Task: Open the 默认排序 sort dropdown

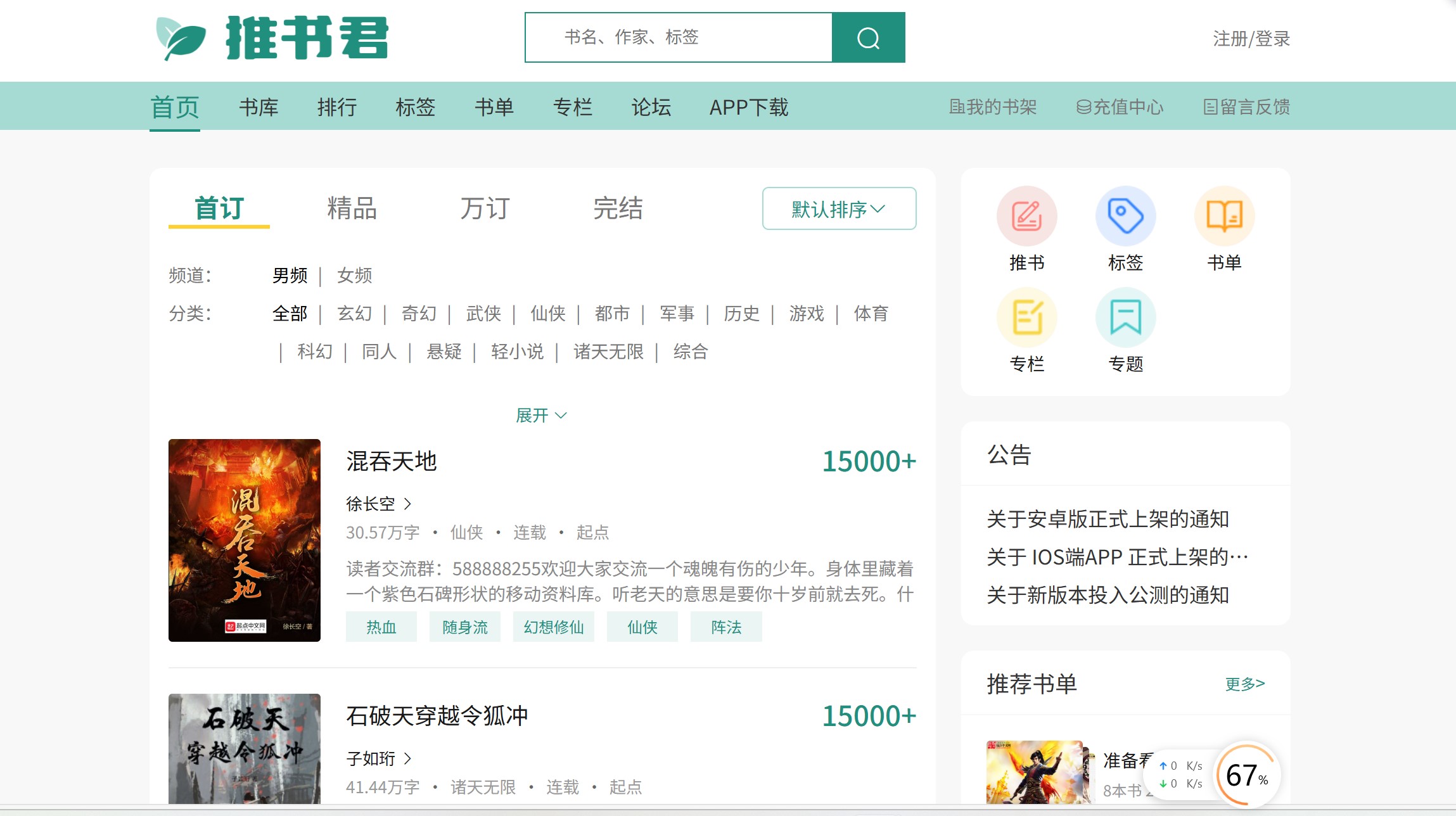Action: pyautogui.click(x=838, y=208)
